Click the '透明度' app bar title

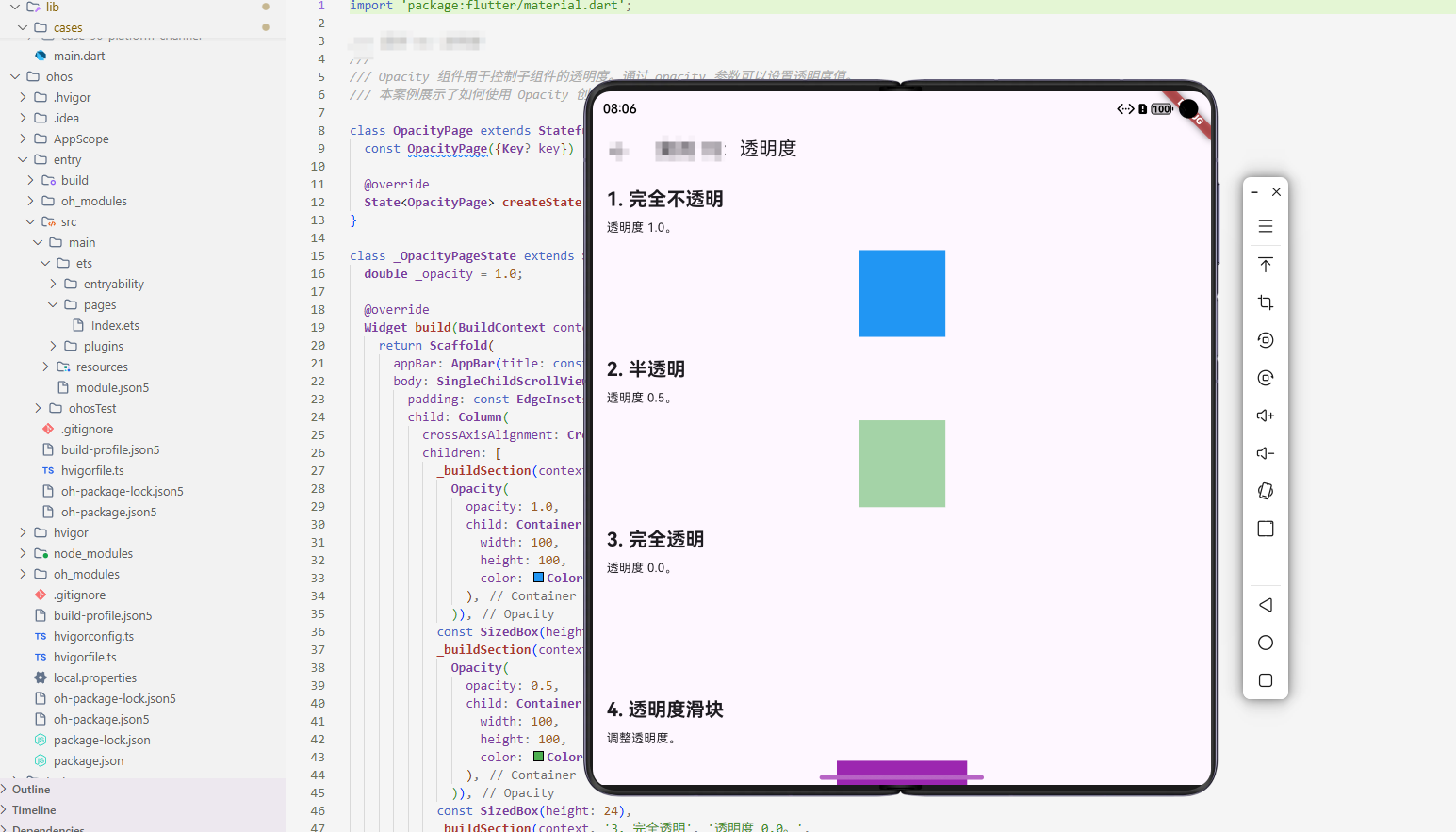point(768,149)
